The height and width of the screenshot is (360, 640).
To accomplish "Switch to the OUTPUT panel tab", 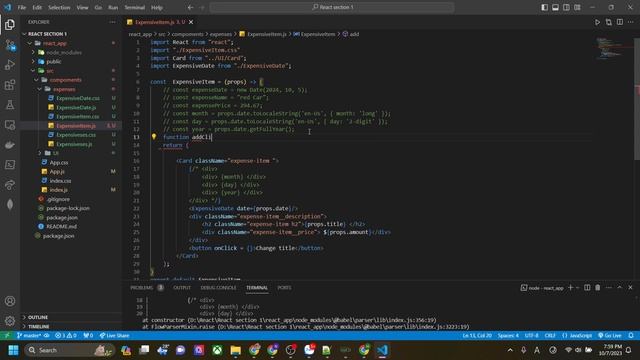I will [x=182, y=288].
